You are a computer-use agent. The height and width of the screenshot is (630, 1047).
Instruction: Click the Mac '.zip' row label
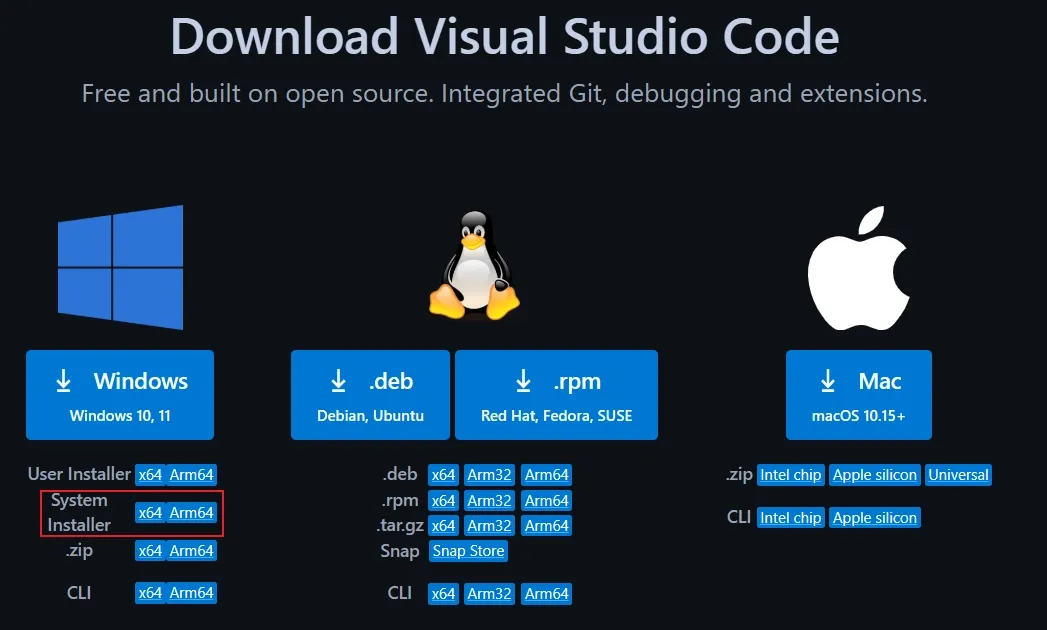(739, 475)
